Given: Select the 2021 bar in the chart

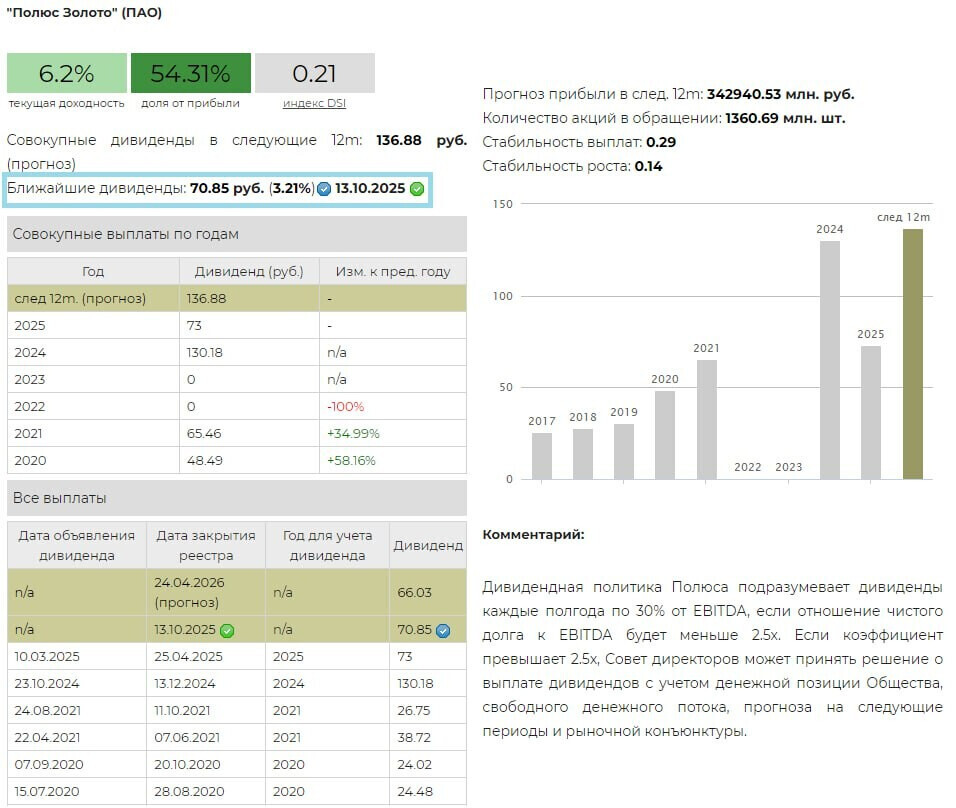Looking at the screenshot, I should (707, 419).
